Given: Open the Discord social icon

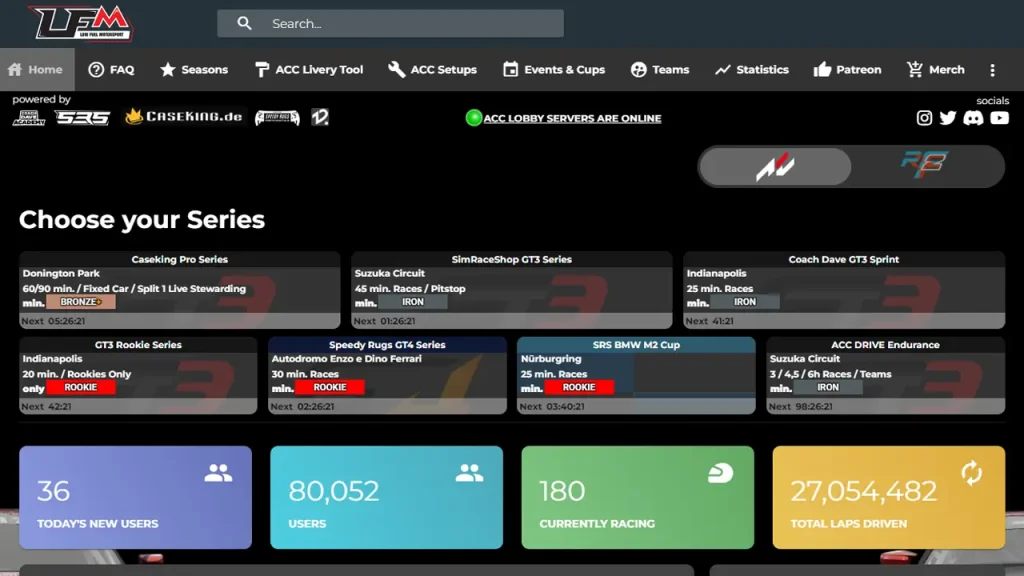Looking at the screenshot, I should click(x=973, y=118).
